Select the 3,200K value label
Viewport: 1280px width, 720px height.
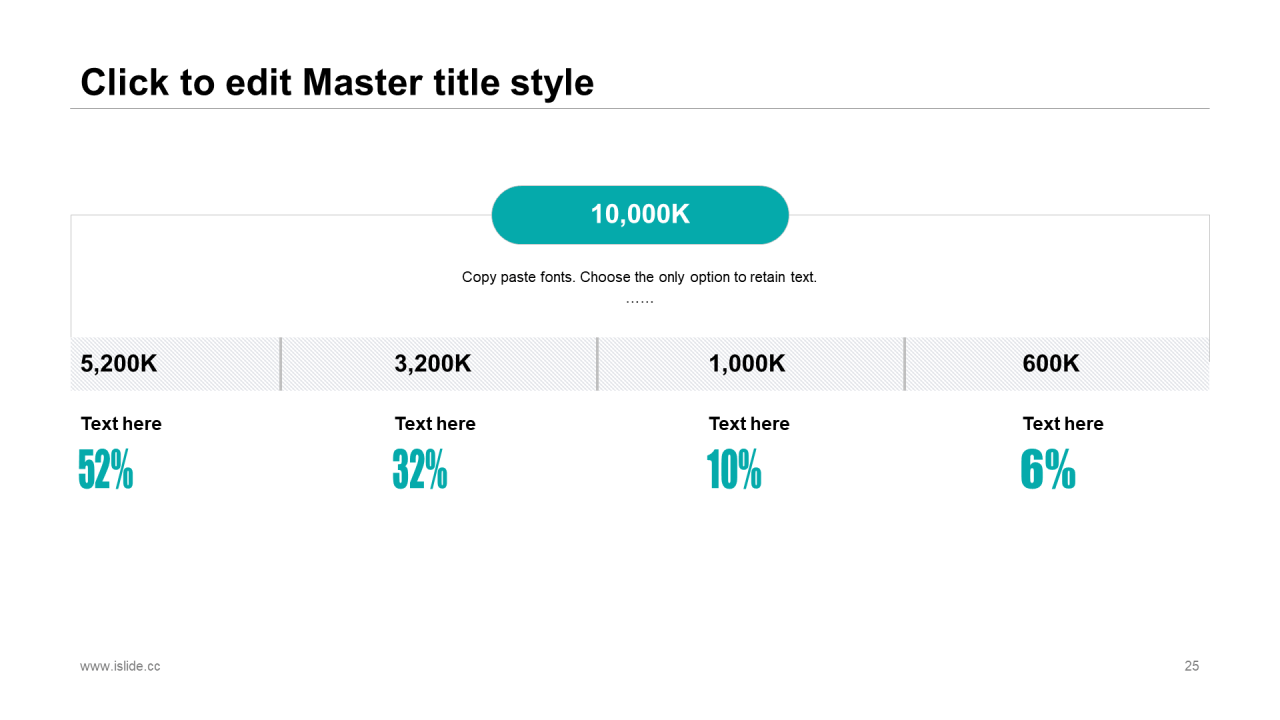[433, 364]
